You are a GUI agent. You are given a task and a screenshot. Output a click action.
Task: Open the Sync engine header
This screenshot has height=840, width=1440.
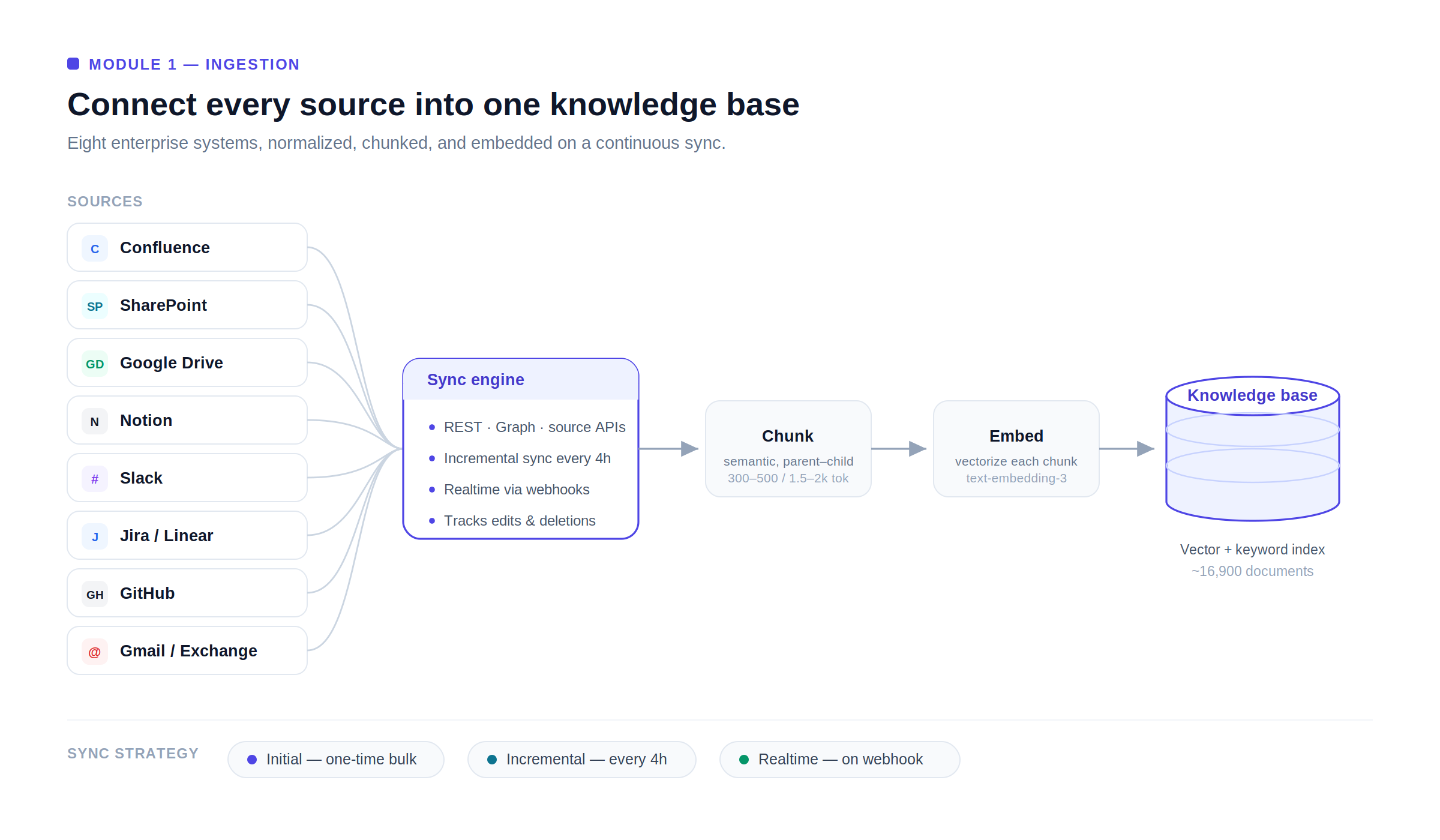pyautogui.click(x=521, y=379)
